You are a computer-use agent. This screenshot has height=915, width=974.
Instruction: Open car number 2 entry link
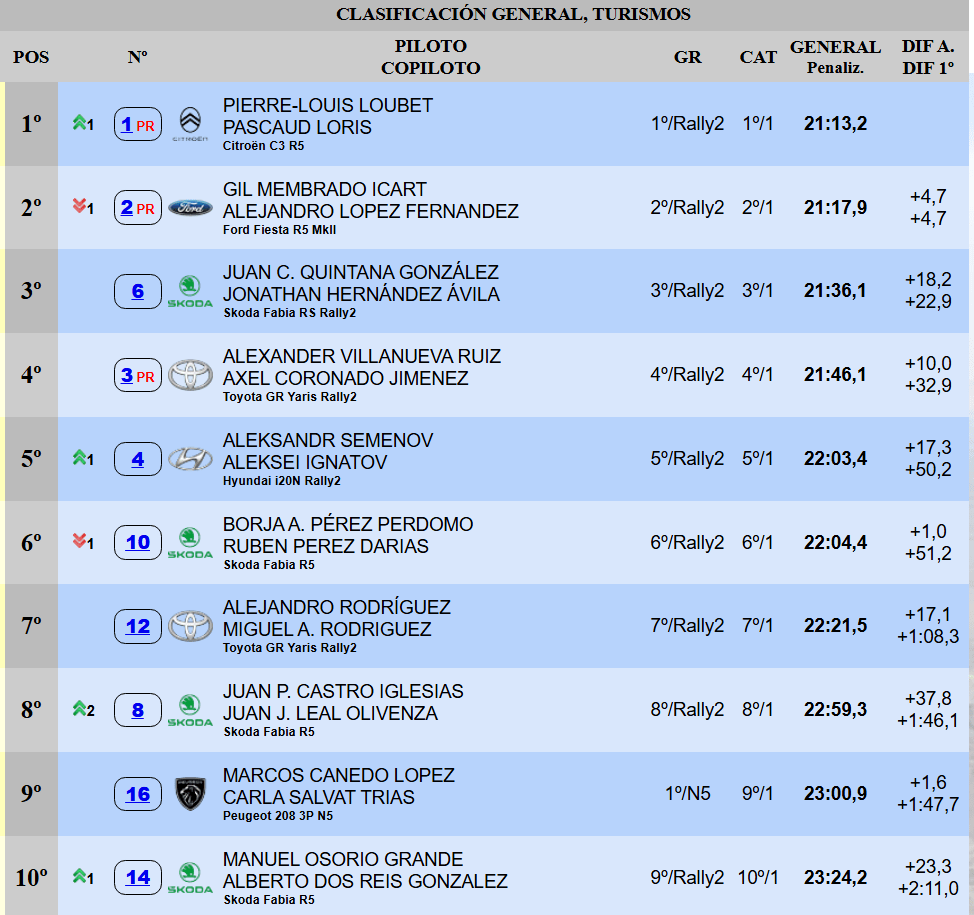pos(127,208)
